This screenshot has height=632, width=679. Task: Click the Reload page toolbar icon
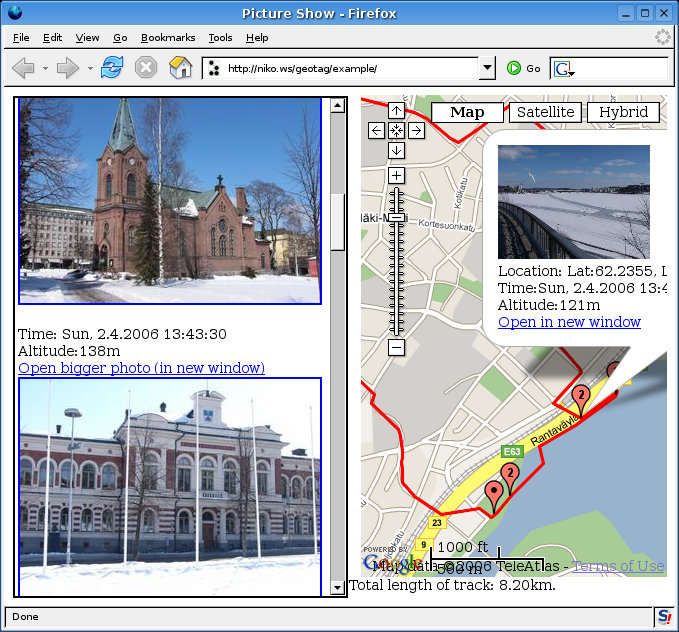pyautogui.click(x=111, y=68)
